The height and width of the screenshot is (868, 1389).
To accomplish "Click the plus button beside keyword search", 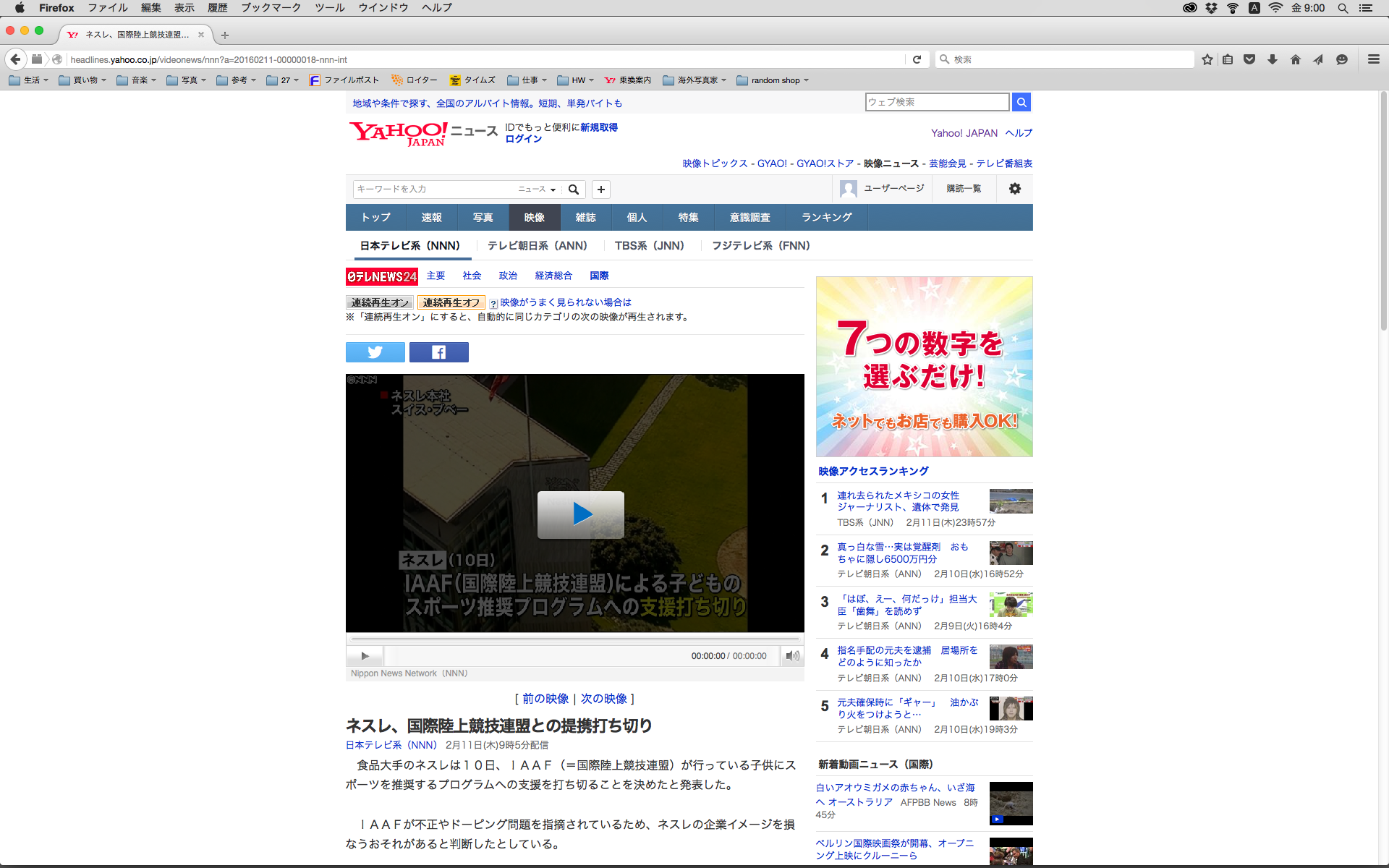I will click(x=600, y=190).
